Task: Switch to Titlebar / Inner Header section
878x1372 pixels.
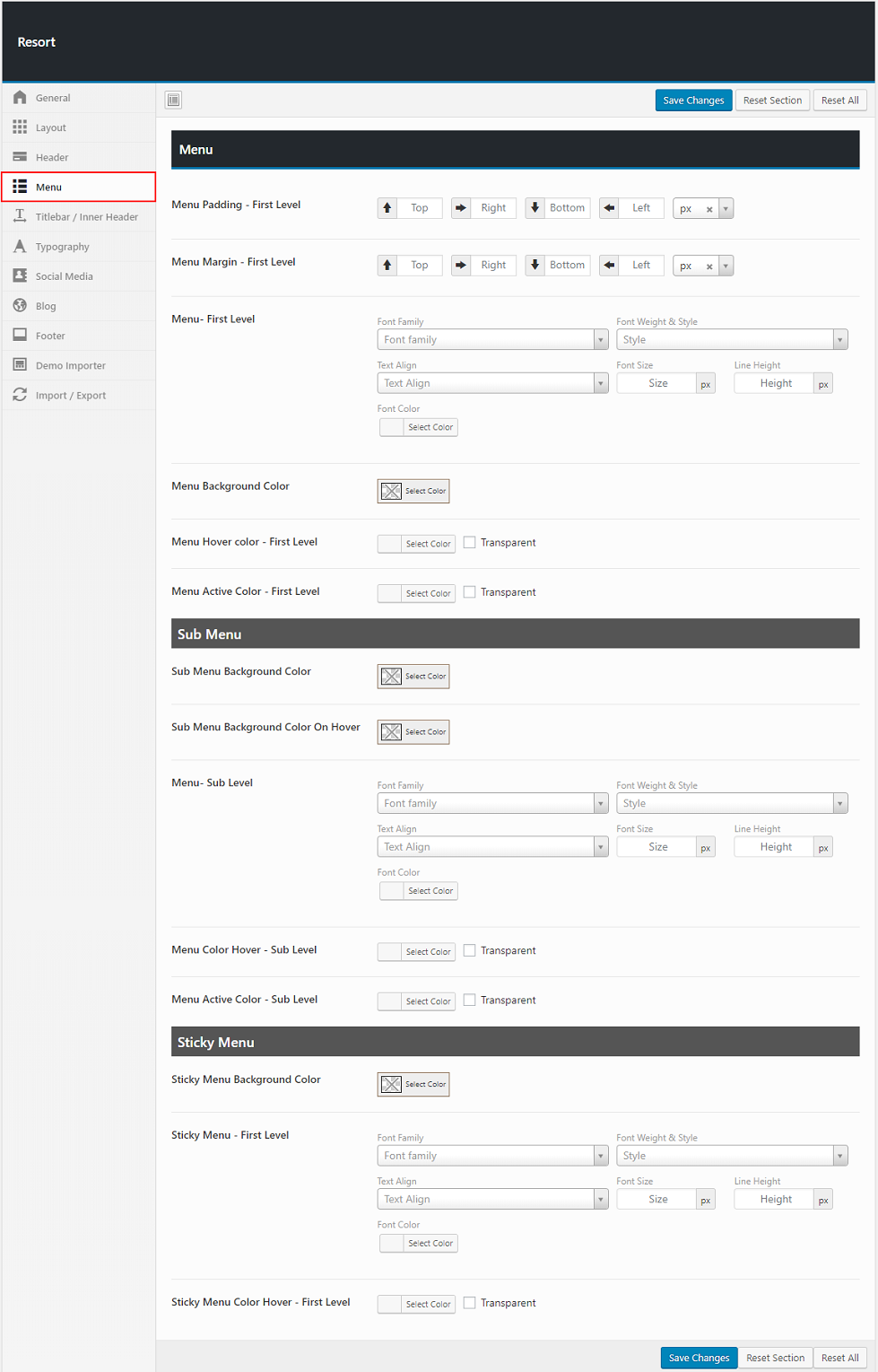Action: (86, 216)
